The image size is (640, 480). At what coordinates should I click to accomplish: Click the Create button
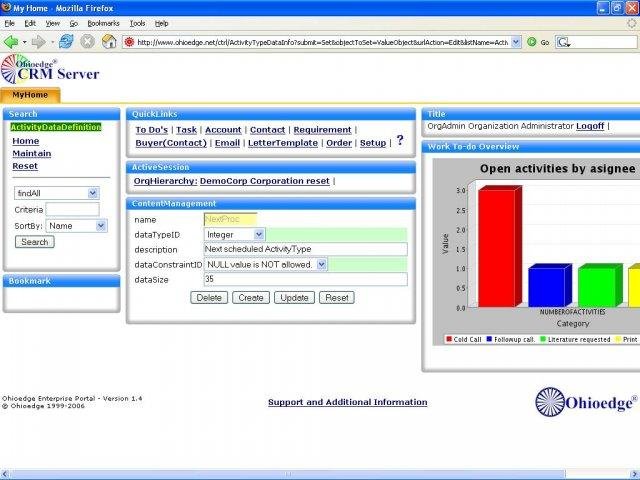click(x=251, y=298)
